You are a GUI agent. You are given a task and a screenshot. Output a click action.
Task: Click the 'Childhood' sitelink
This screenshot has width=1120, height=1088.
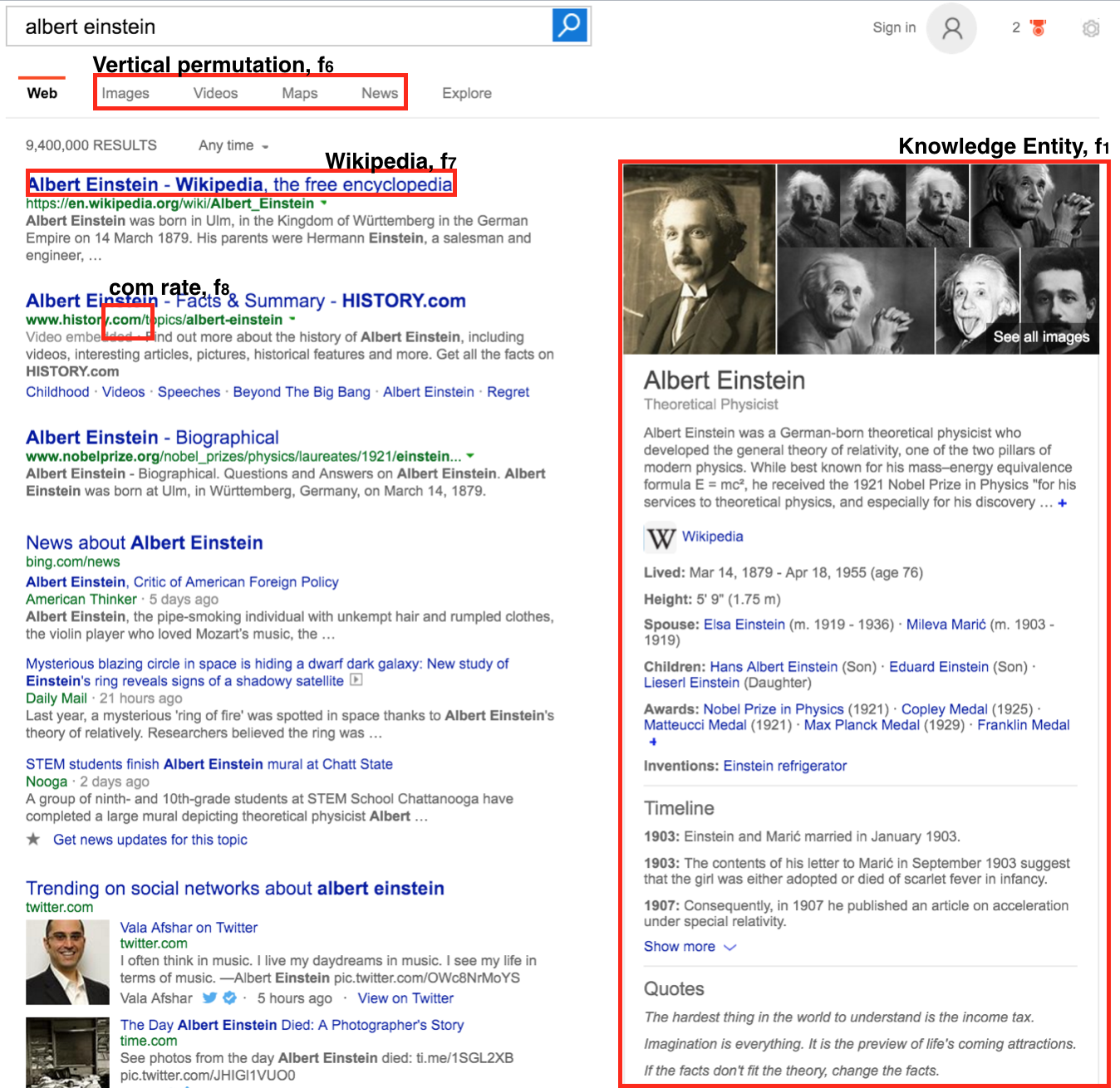(57, 392)
